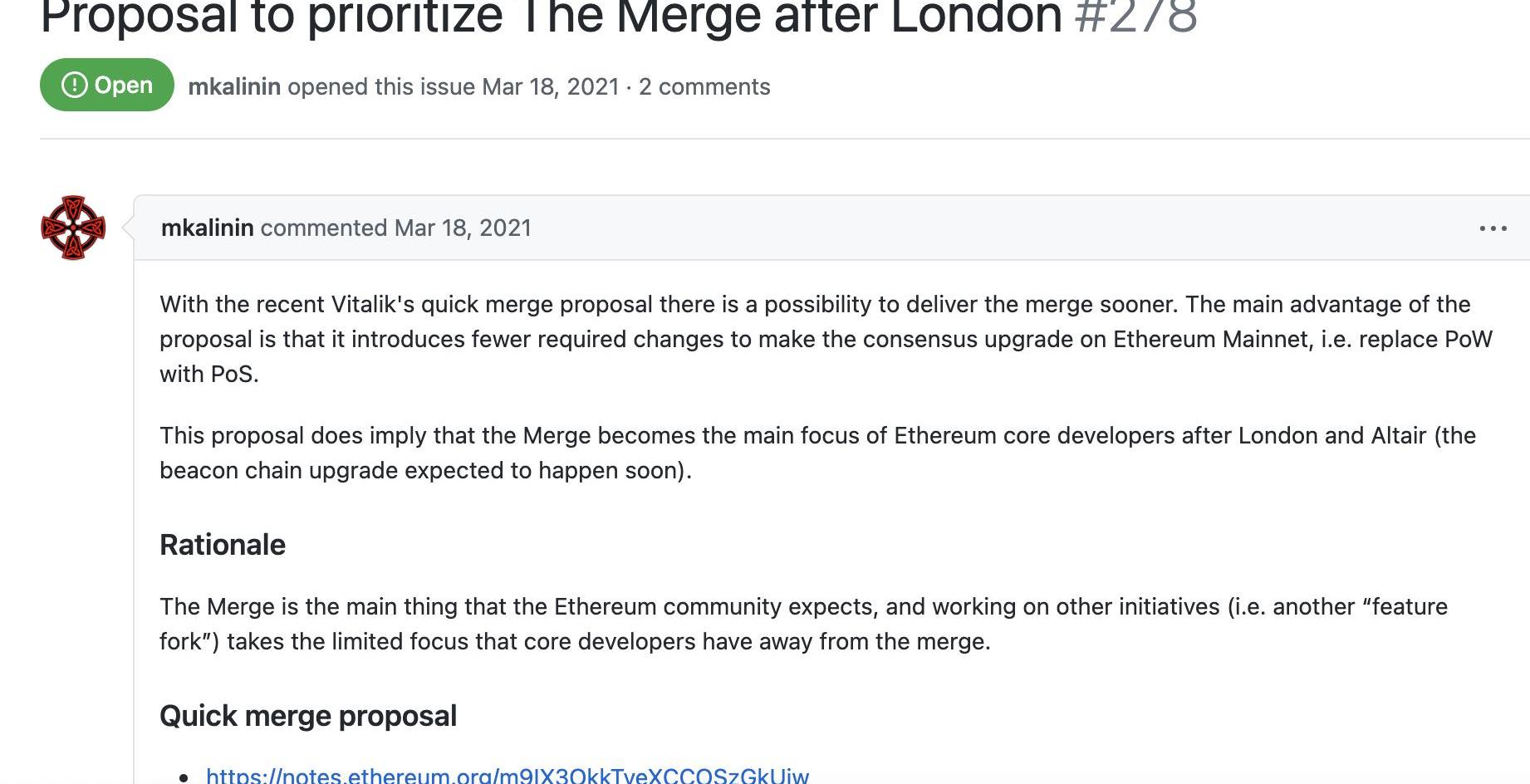Click the issue number #278
This screenshot has width=1530, height=784.
[x=1135, y=17]
